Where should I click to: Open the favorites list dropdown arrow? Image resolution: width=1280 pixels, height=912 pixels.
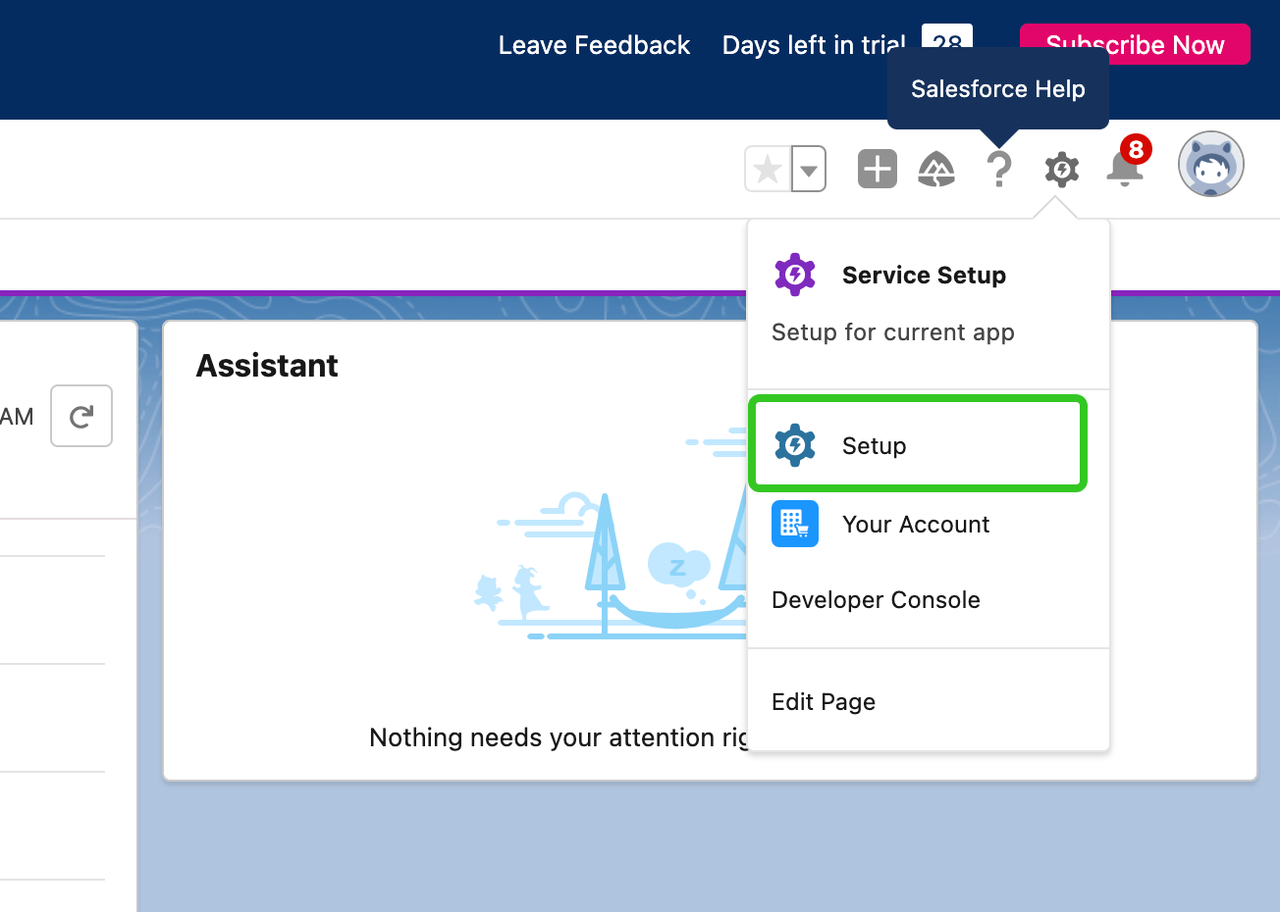click(809, 170)
